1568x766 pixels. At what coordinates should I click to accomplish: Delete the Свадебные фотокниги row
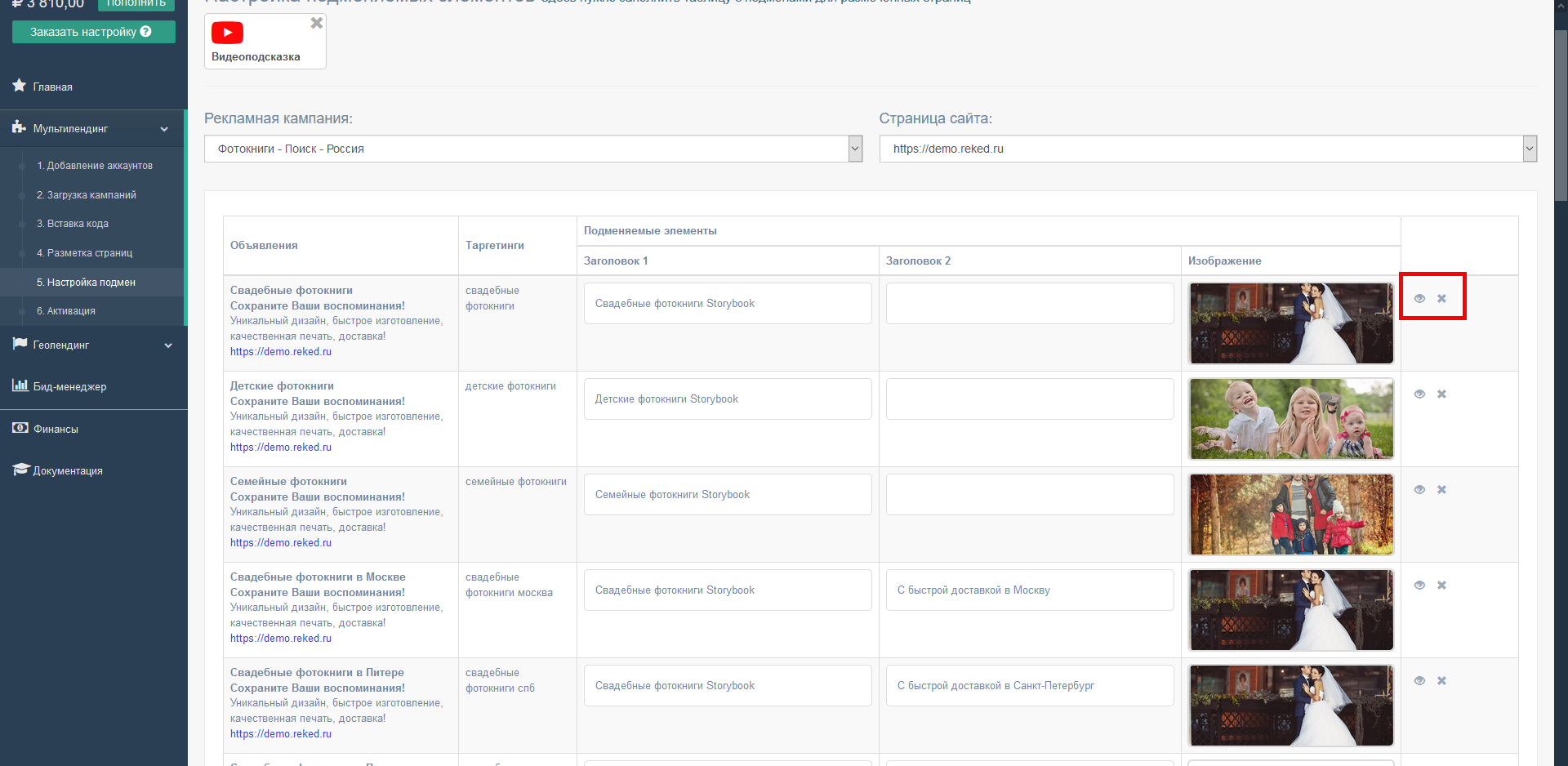tap(1441, 299)
